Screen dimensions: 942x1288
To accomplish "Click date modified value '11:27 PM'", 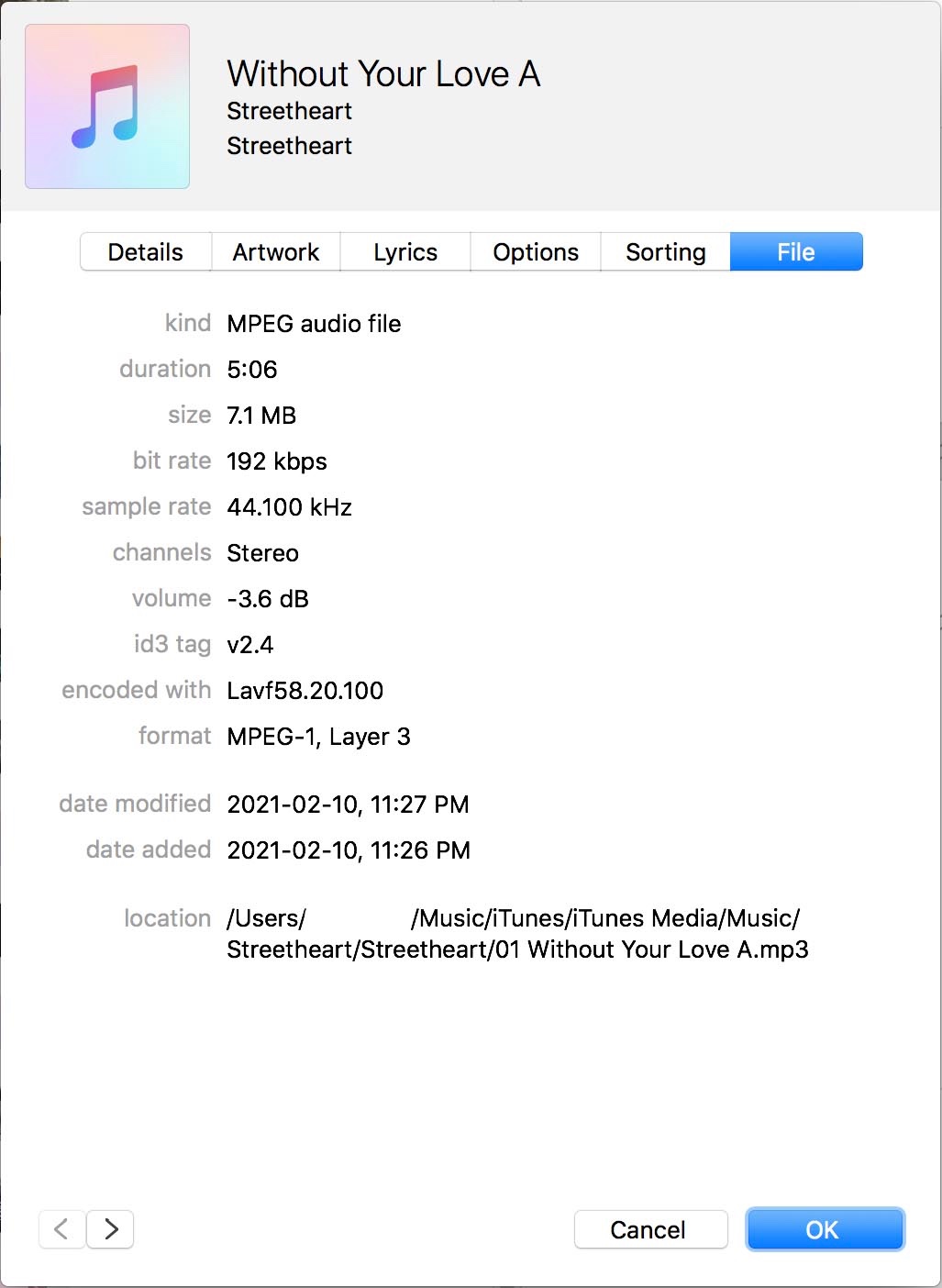I will (x=420, y=805).
